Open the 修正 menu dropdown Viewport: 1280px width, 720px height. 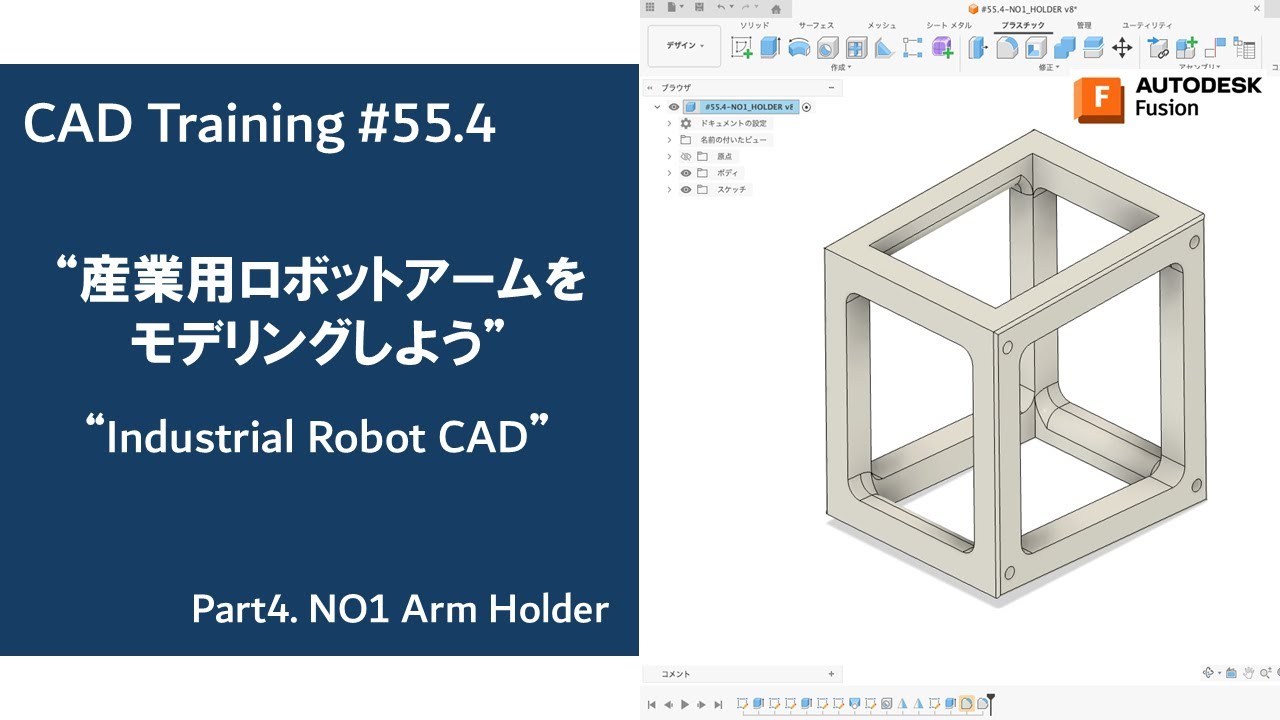(1049, 67)
